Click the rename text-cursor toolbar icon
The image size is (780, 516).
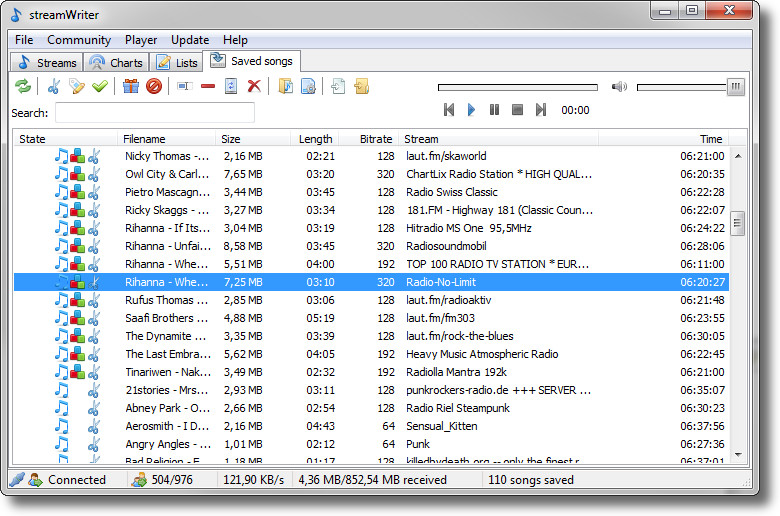(x=185, y=87)
